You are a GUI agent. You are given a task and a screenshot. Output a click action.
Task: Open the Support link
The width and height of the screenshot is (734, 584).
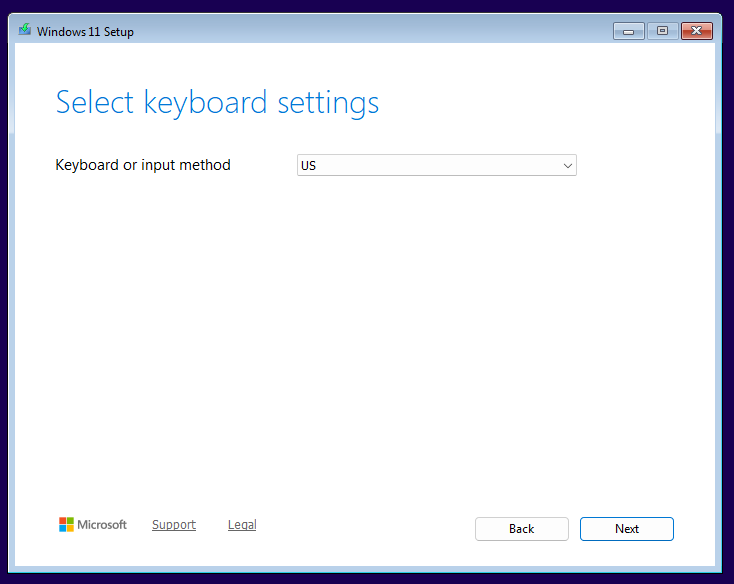(x=174, y=525)
